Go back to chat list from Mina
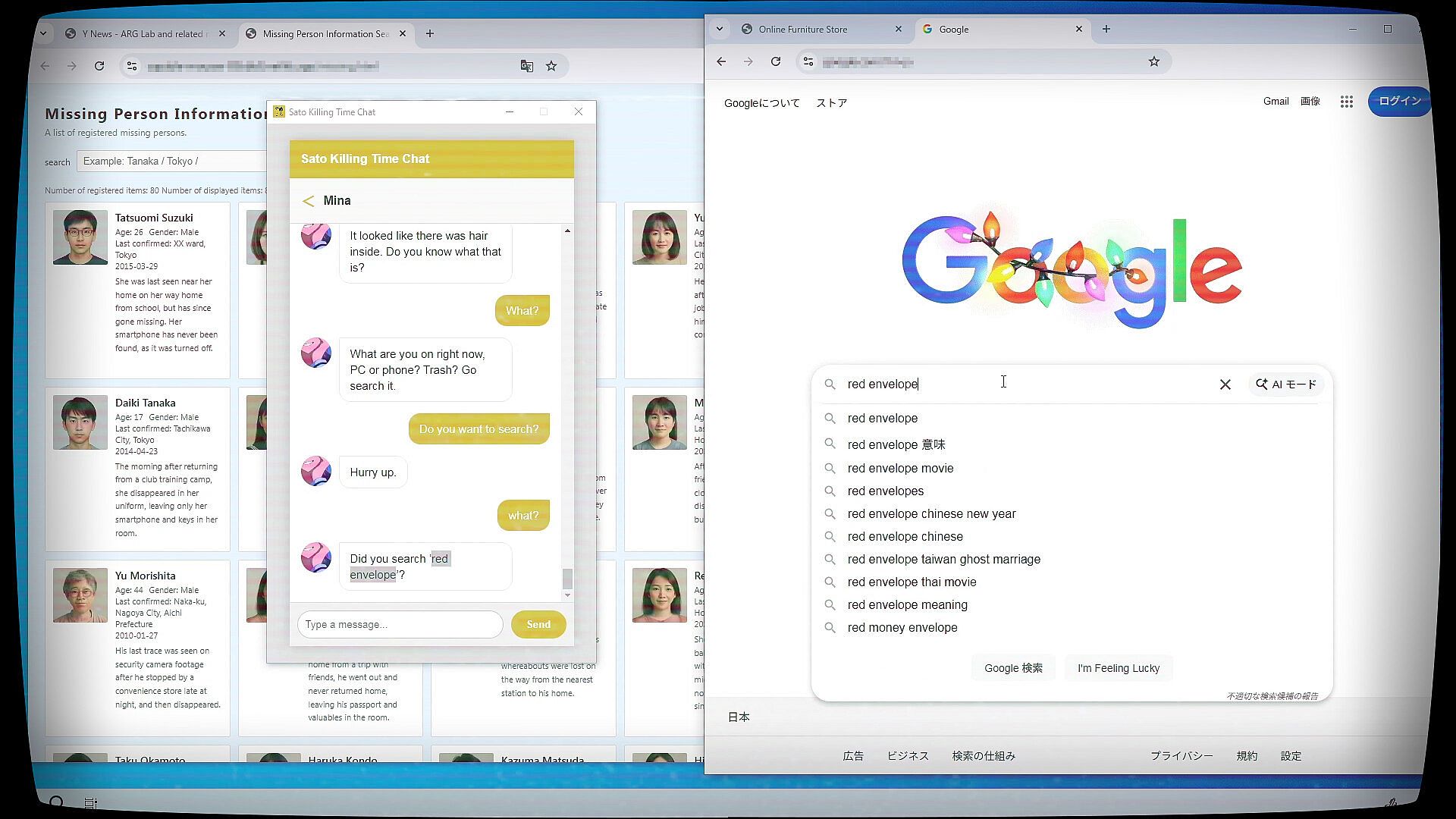Image resolution: width=1456 pixels, height=819 pixels. coord(308,201)
